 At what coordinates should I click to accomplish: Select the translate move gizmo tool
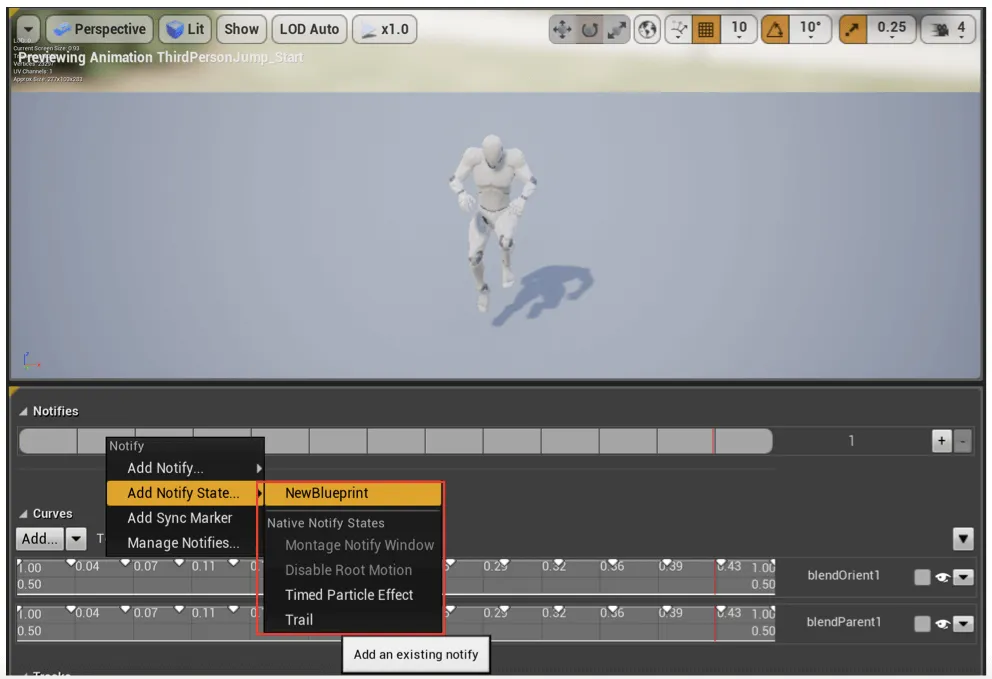[562, 29]
